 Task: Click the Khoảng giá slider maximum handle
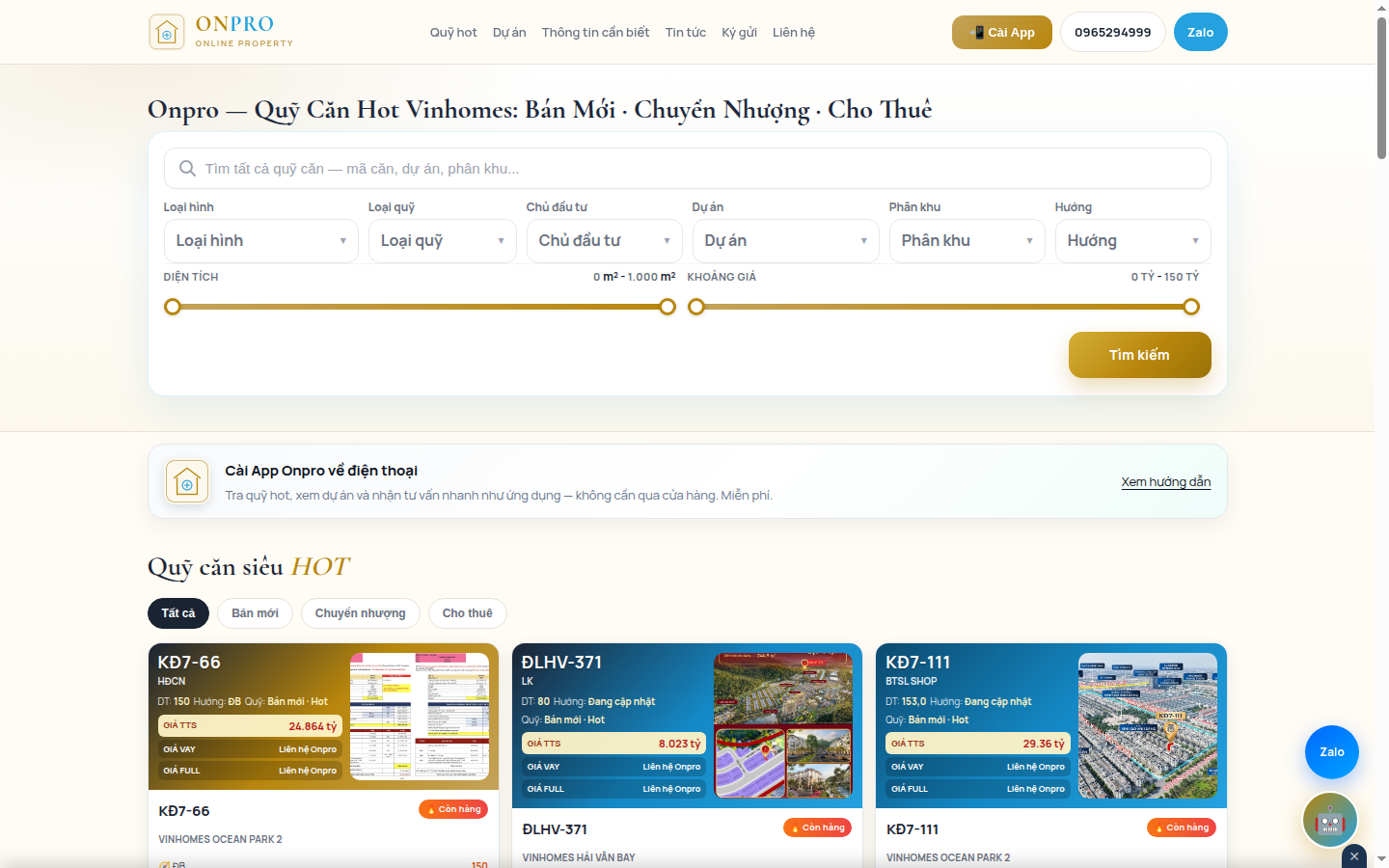coord(1191,307)
